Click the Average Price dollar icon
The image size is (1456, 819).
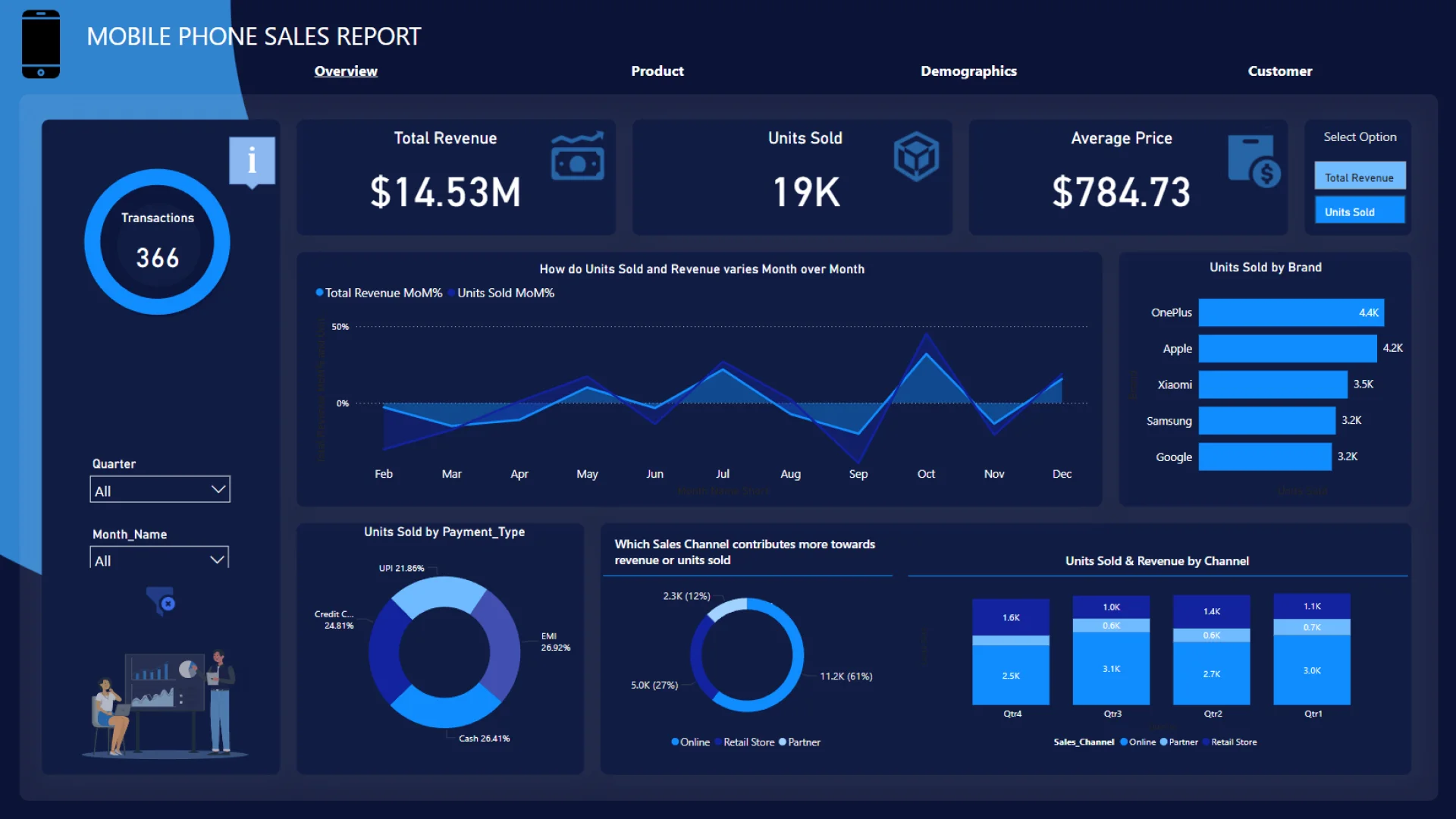point(1254,161)
